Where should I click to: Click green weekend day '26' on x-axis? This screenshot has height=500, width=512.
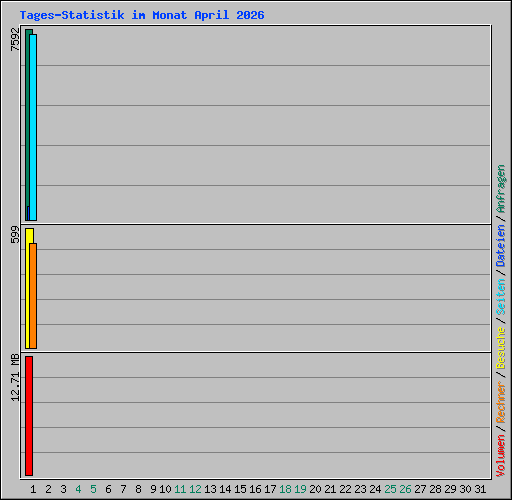pos(405,489)
